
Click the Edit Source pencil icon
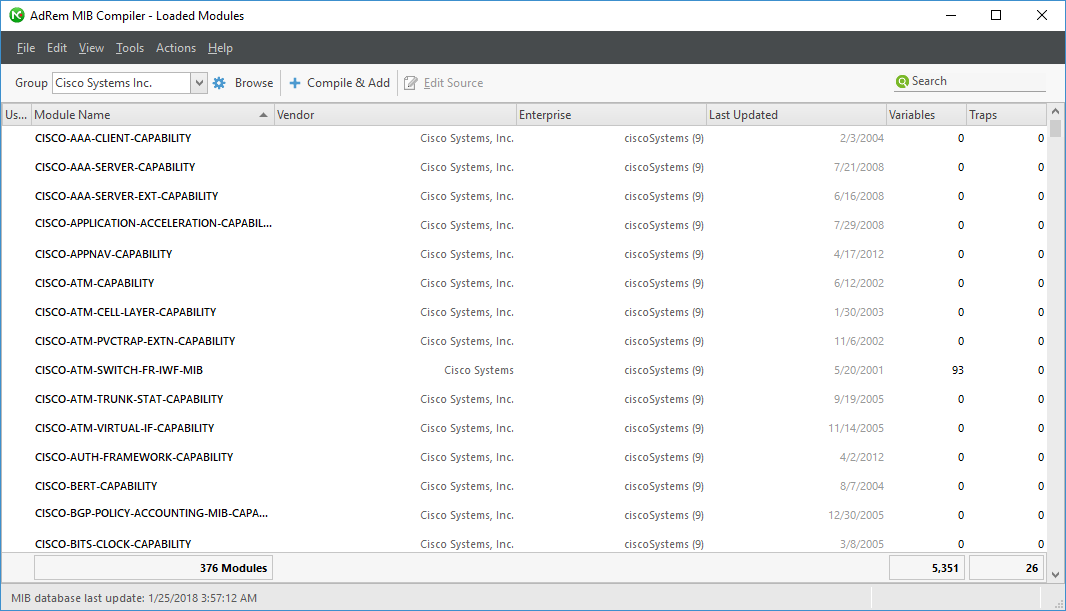coord(411,83)
